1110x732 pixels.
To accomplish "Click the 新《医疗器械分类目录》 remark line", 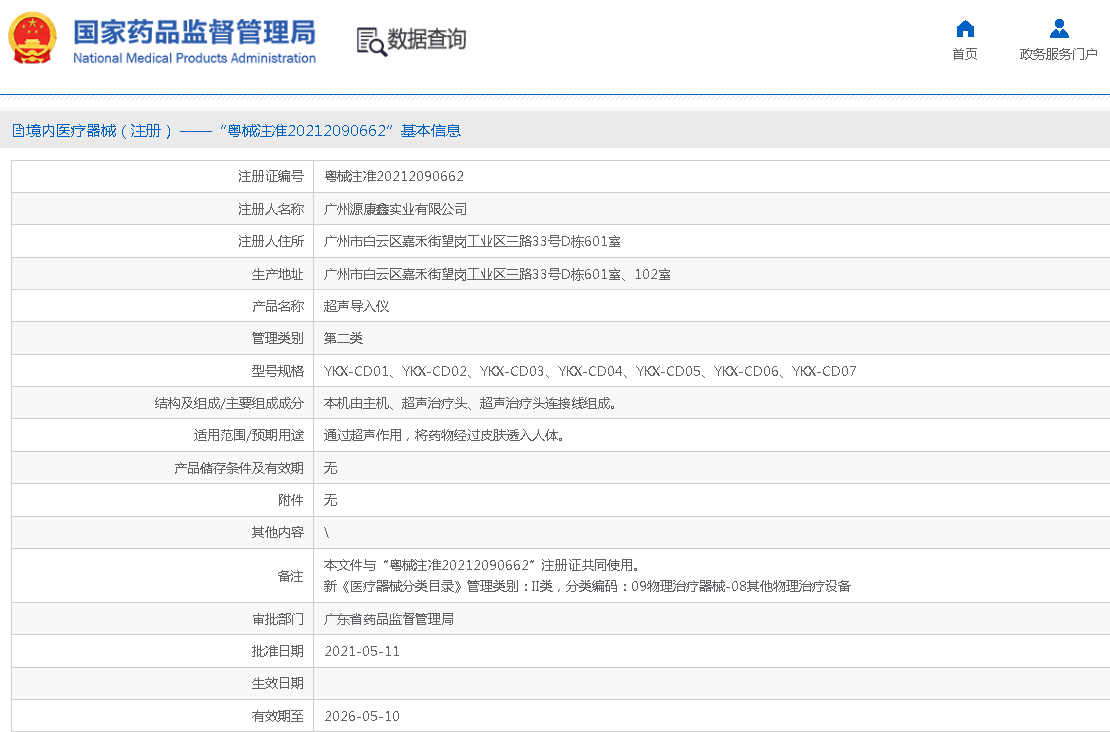I will (x=587, y=586).
